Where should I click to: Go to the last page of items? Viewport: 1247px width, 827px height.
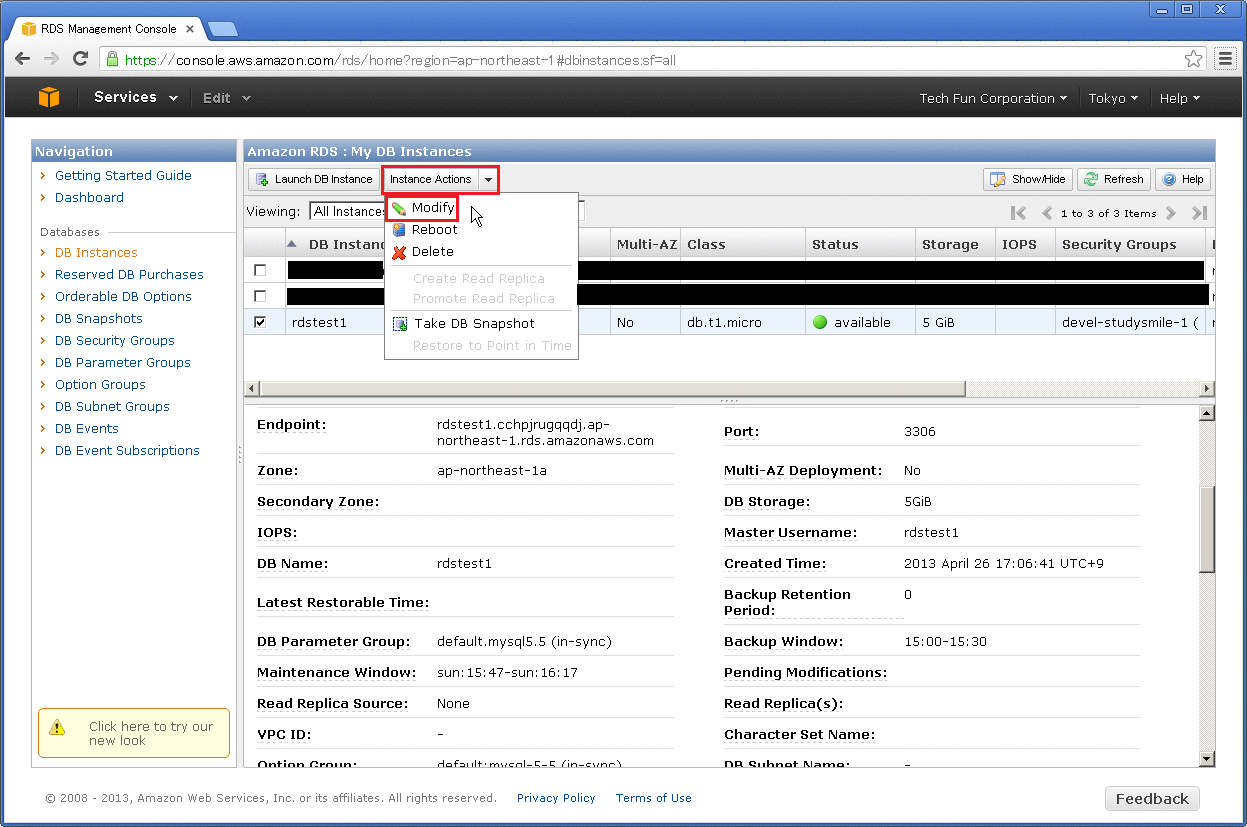1199,213
